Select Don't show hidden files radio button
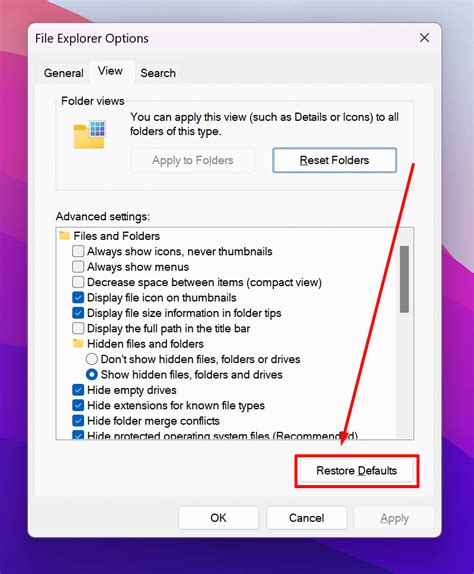 [92, 359]
